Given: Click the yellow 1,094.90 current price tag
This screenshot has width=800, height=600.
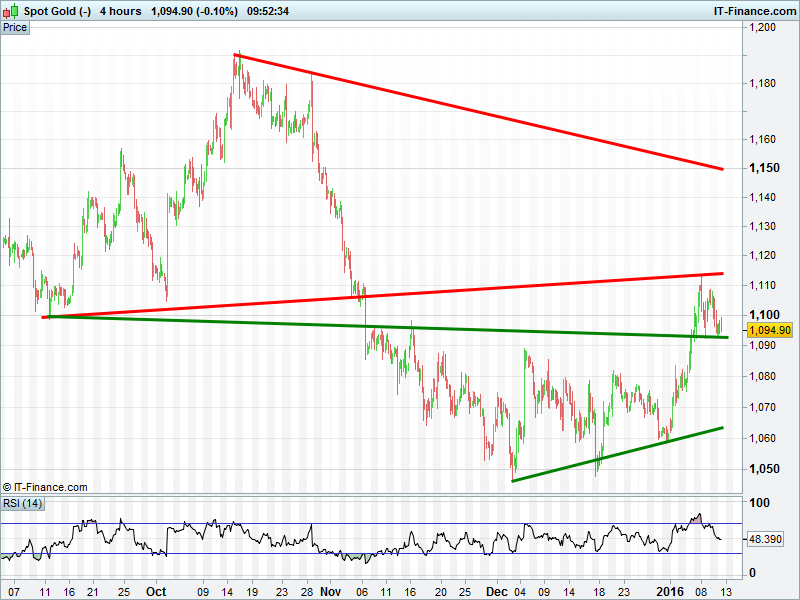Looking at the screenshot, I should click(770, 330).
